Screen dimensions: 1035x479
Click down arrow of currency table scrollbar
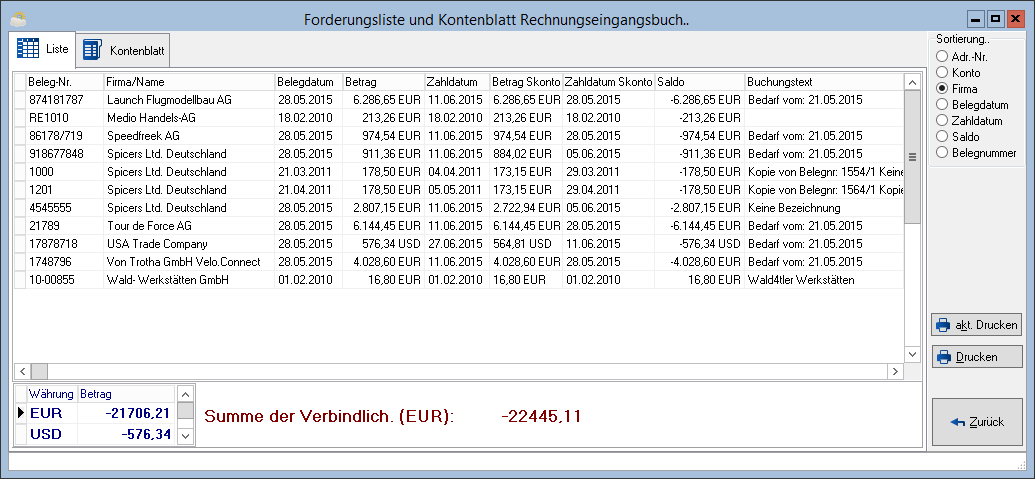[186, 435]
